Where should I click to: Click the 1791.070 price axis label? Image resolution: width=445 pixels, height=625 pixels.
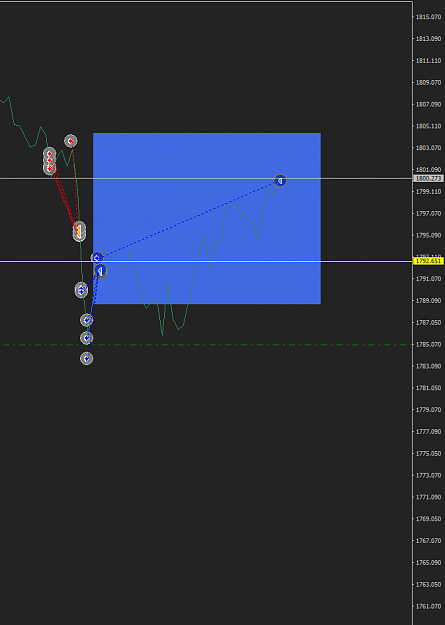[429, 279]
